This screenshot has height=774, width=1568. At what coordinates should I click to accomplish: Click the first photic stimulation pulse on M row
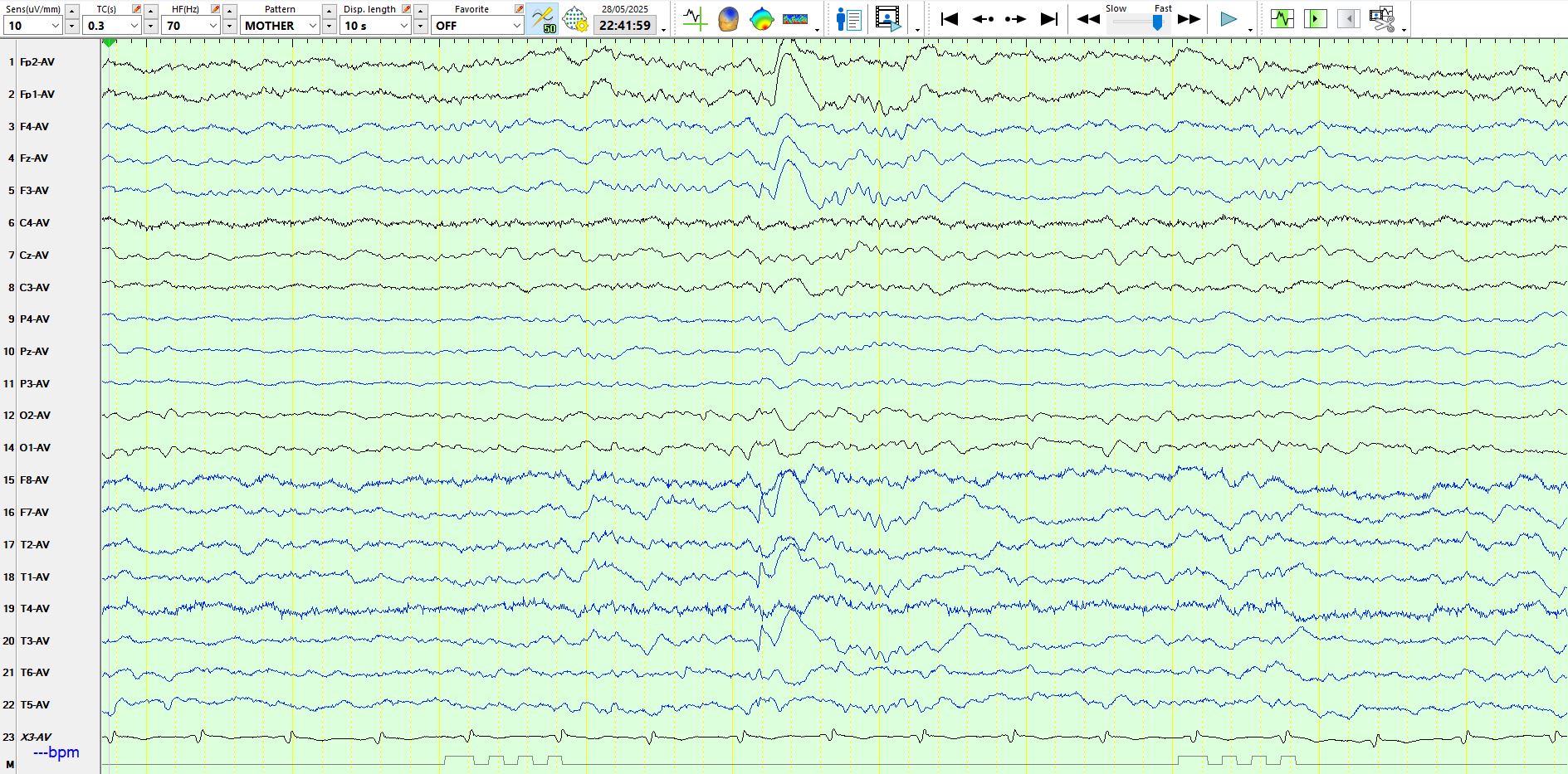pos(459,760)
